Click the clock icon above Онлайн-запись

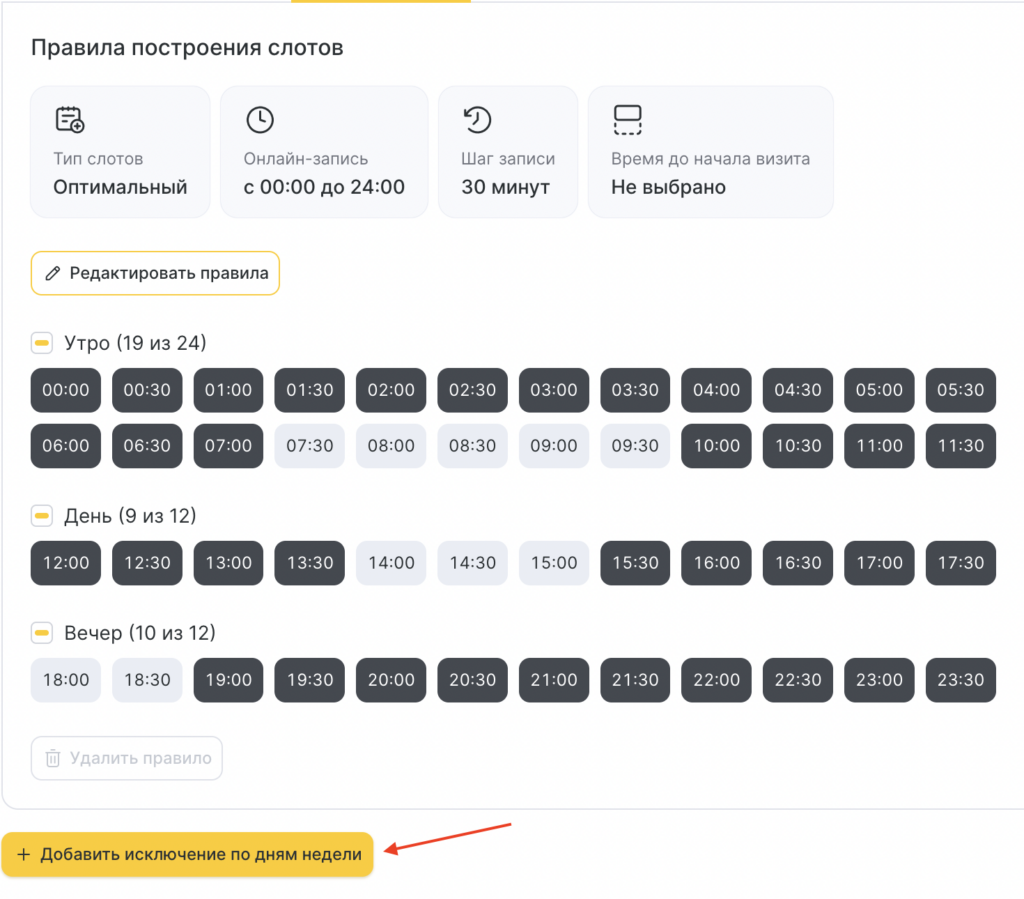pos(260,120)
